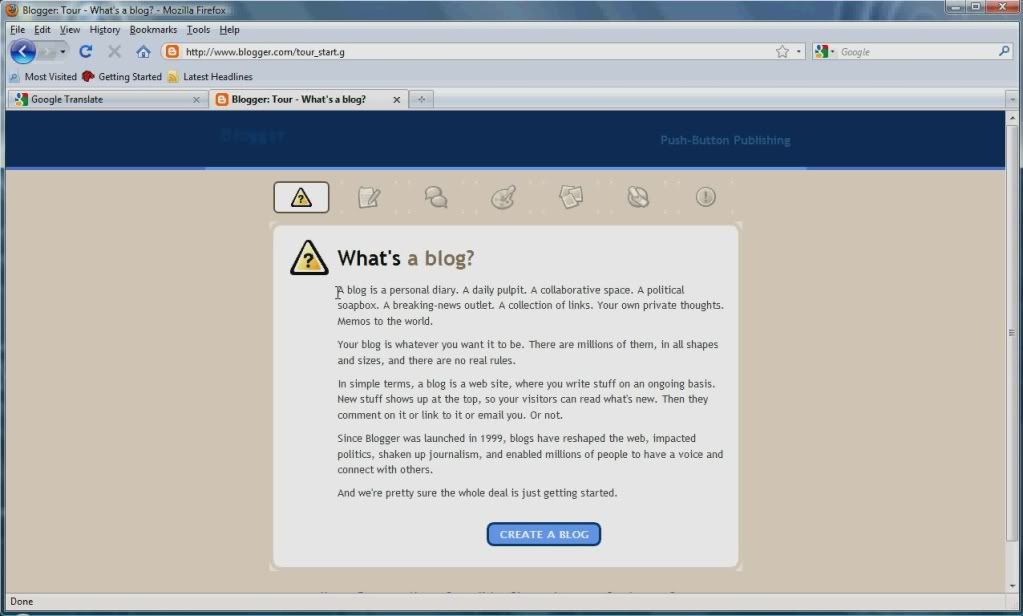Click the Stop loading X button
The image size is (1023, 616).
pyautogui.click(x=114, y=52)
